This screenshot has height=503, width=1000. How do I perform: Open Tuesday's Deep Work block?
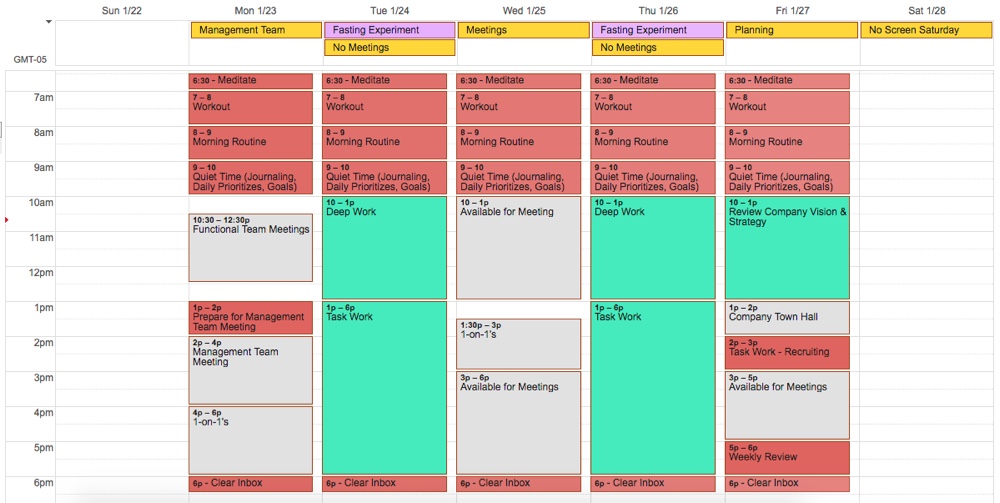[384, 247]
